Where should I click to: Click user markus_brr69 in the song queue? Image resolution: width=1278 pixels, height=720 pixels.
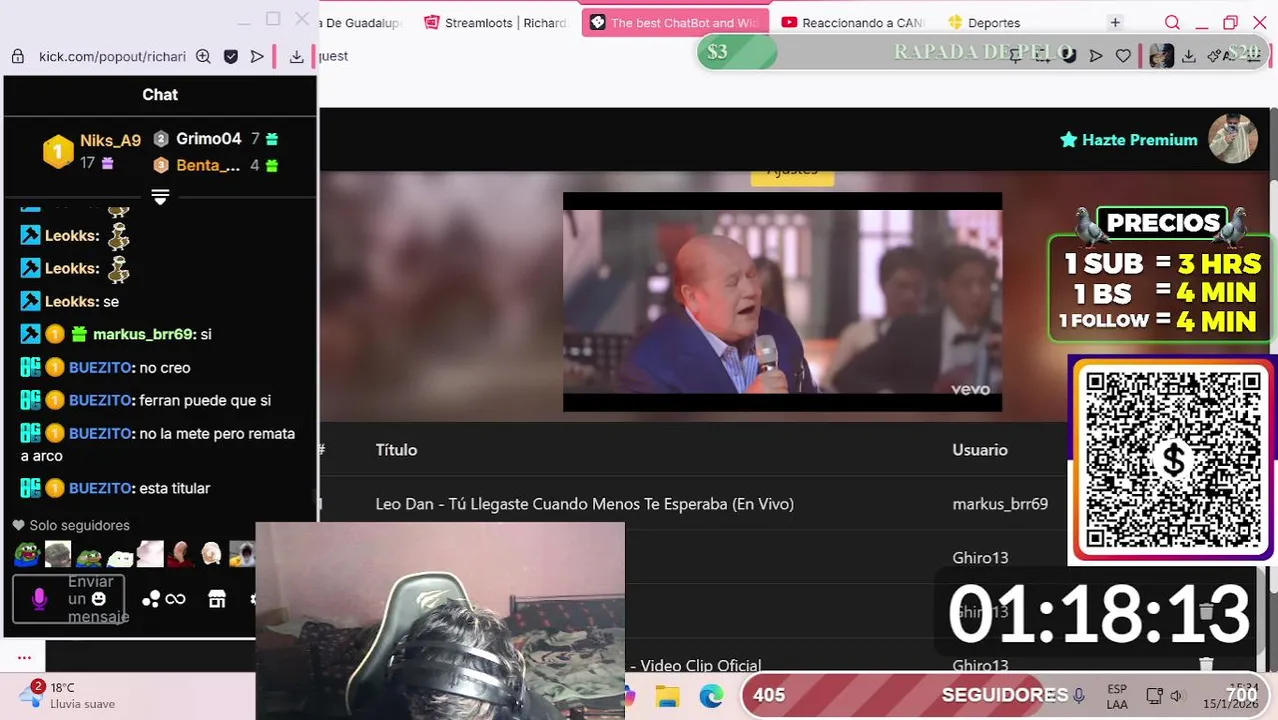click(1000, 504)
